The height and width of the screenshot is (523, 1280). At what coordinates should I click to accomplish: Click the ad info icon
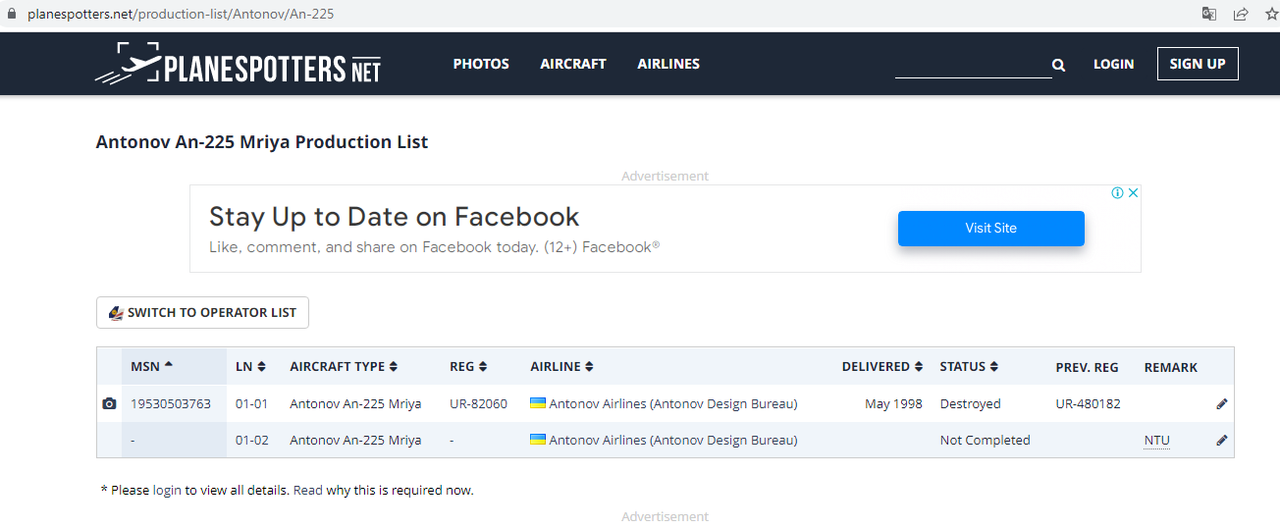pos(1118,193)
